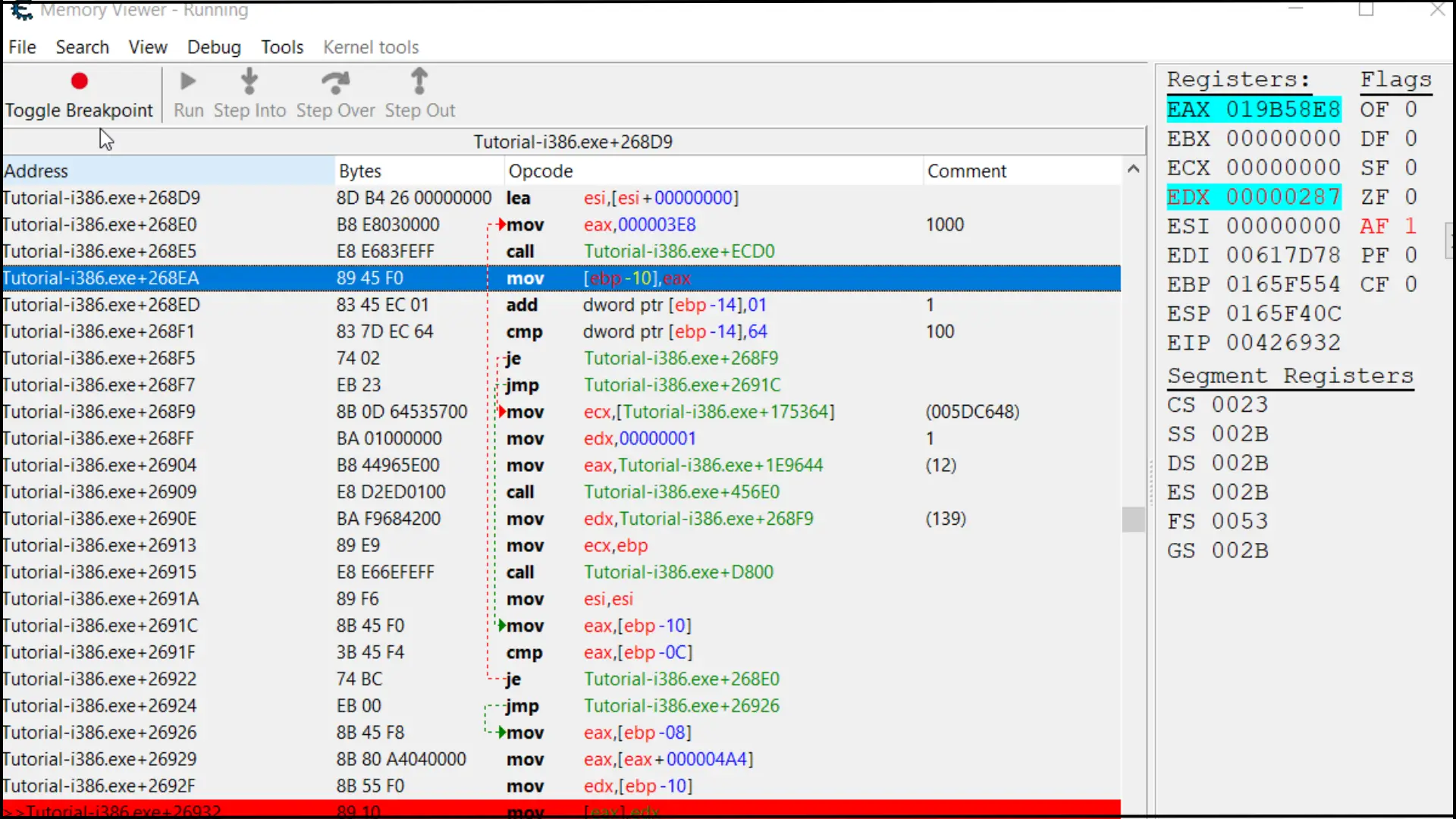Toggle the SF flag value

[1410, 168]
